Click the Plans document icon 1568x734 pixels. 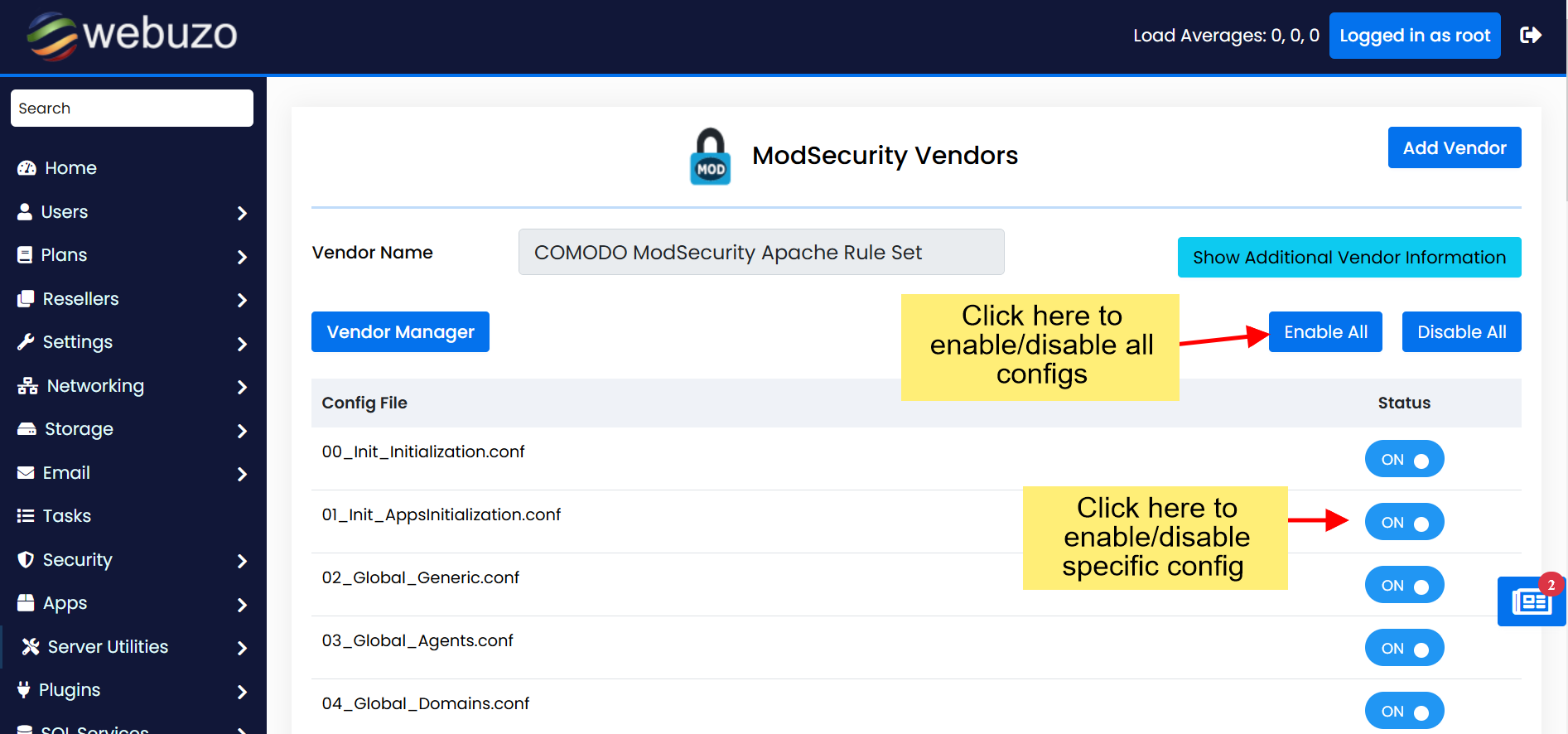click(25, 255)
